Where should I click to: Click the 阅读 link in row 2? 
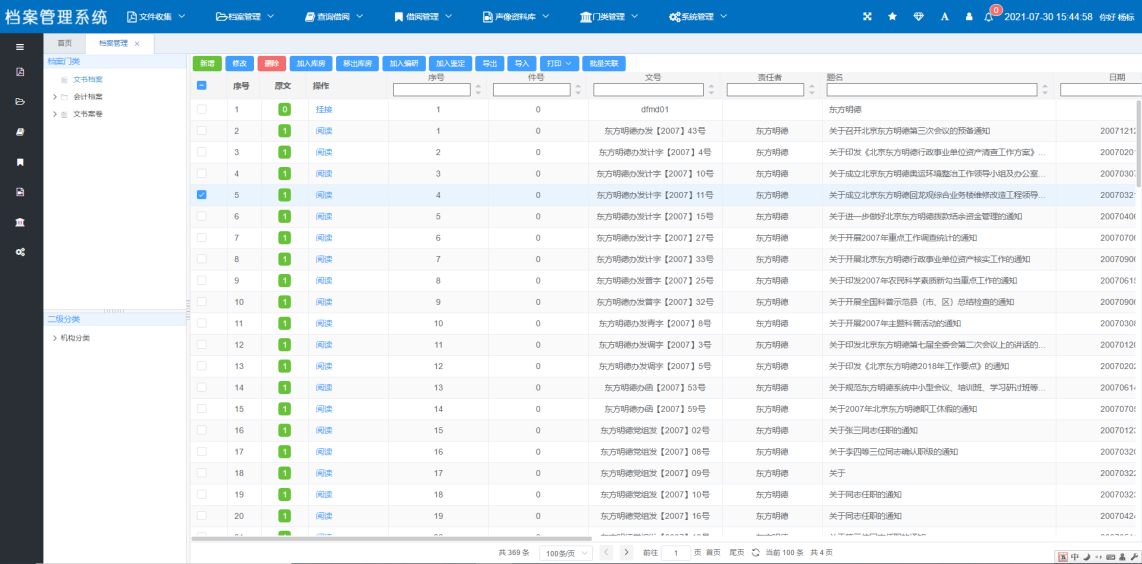click(324, 131)
